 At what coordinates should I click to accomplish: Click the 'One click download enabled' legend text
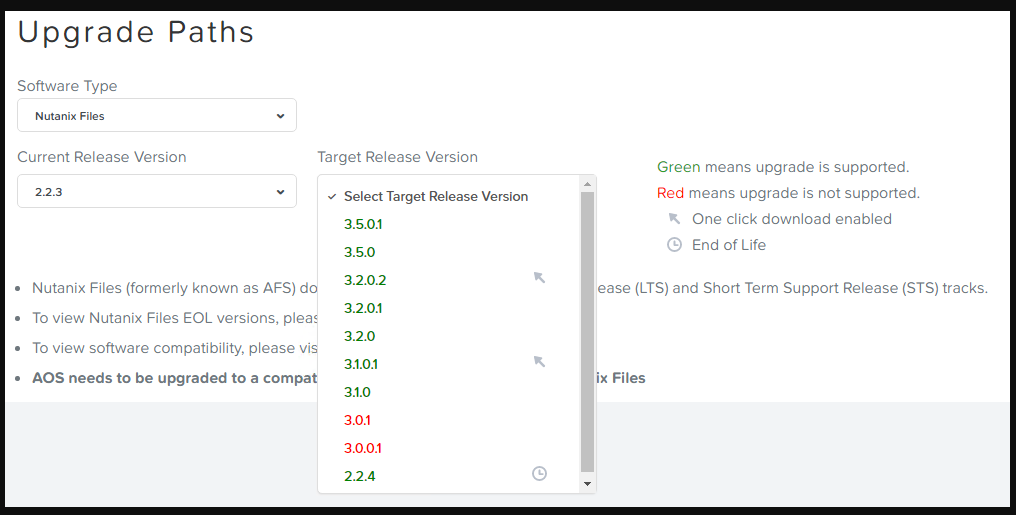[792, 219]
